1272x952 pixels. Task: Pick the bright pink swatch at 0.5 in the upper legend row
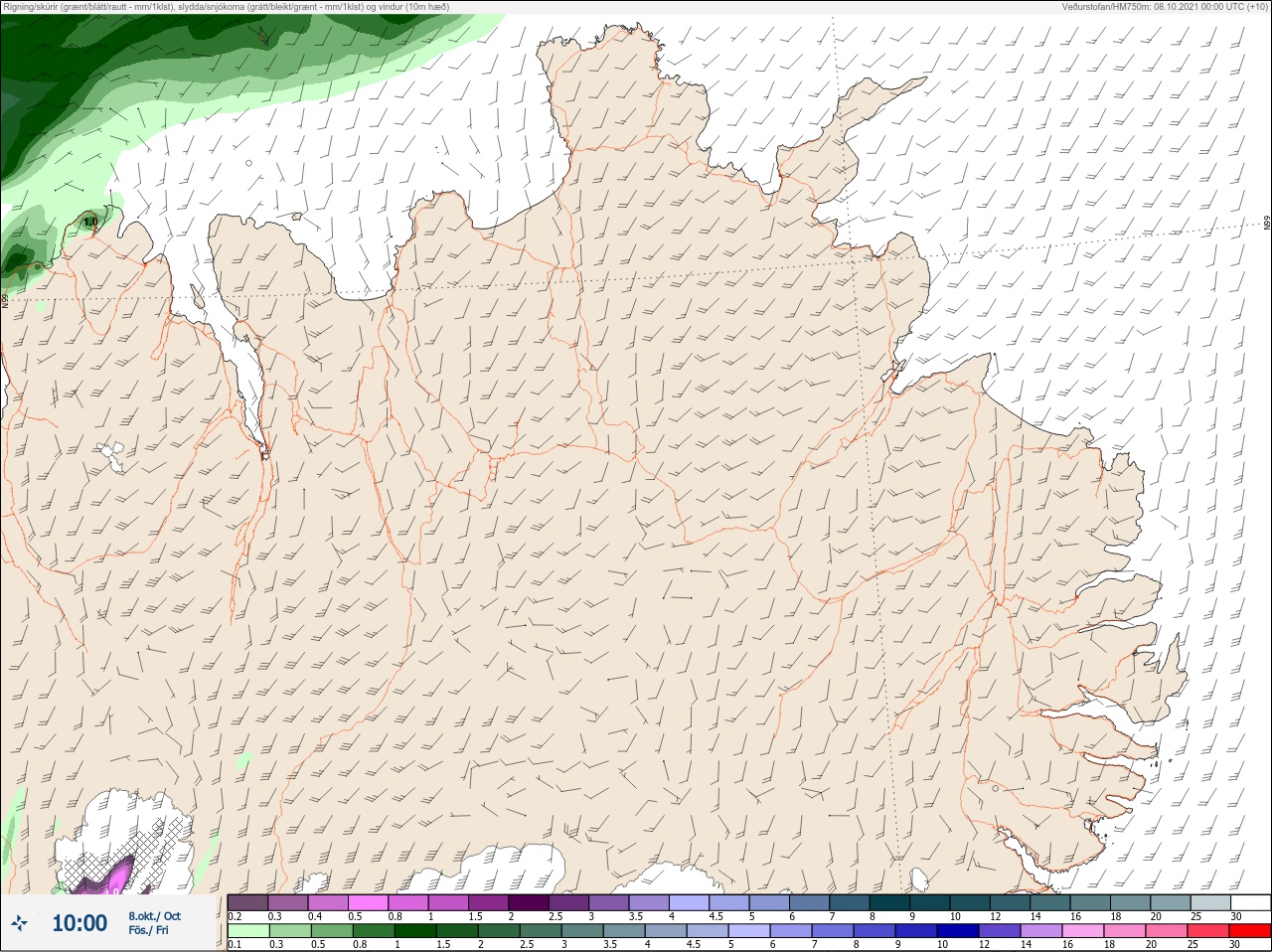point(368,902)
